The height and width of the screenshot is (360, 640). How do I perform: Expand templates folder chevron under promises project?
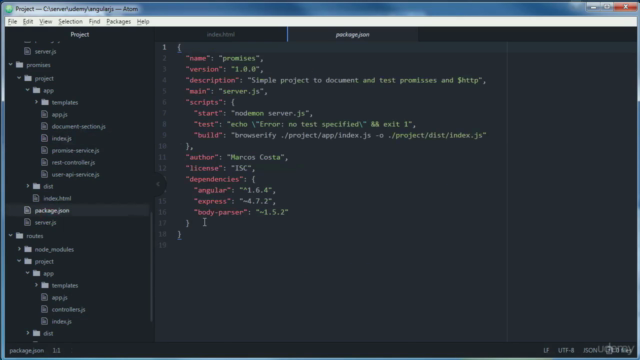(36, 102)
